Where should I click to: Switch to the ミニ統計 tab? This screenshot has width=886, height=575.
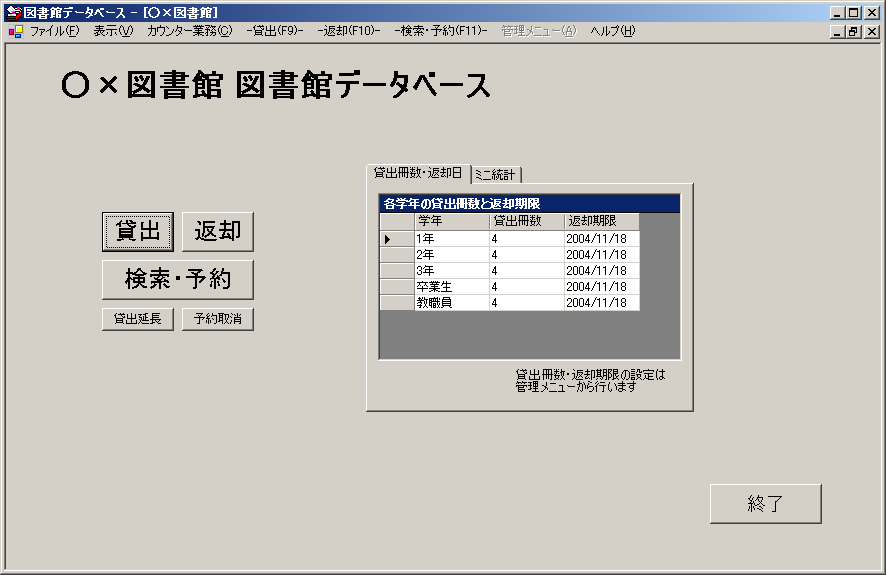pos(496,175)
